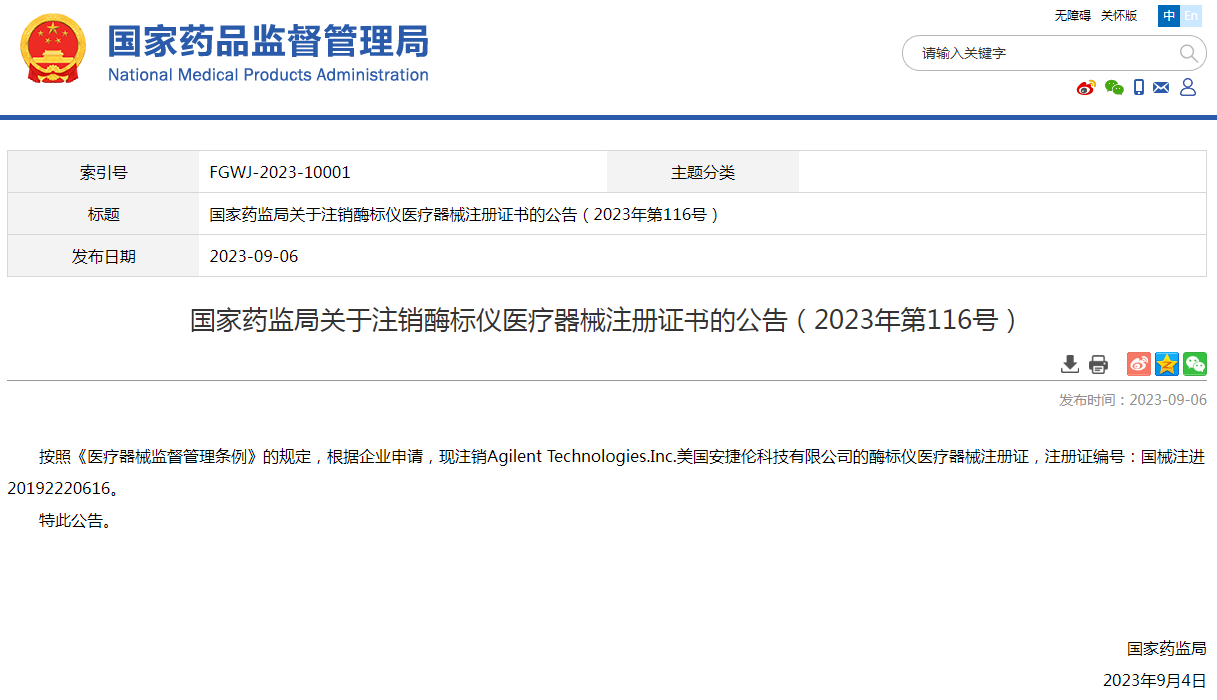Click the date 2023年9月4日
Screen dimensions: 1217x700
1155,680
